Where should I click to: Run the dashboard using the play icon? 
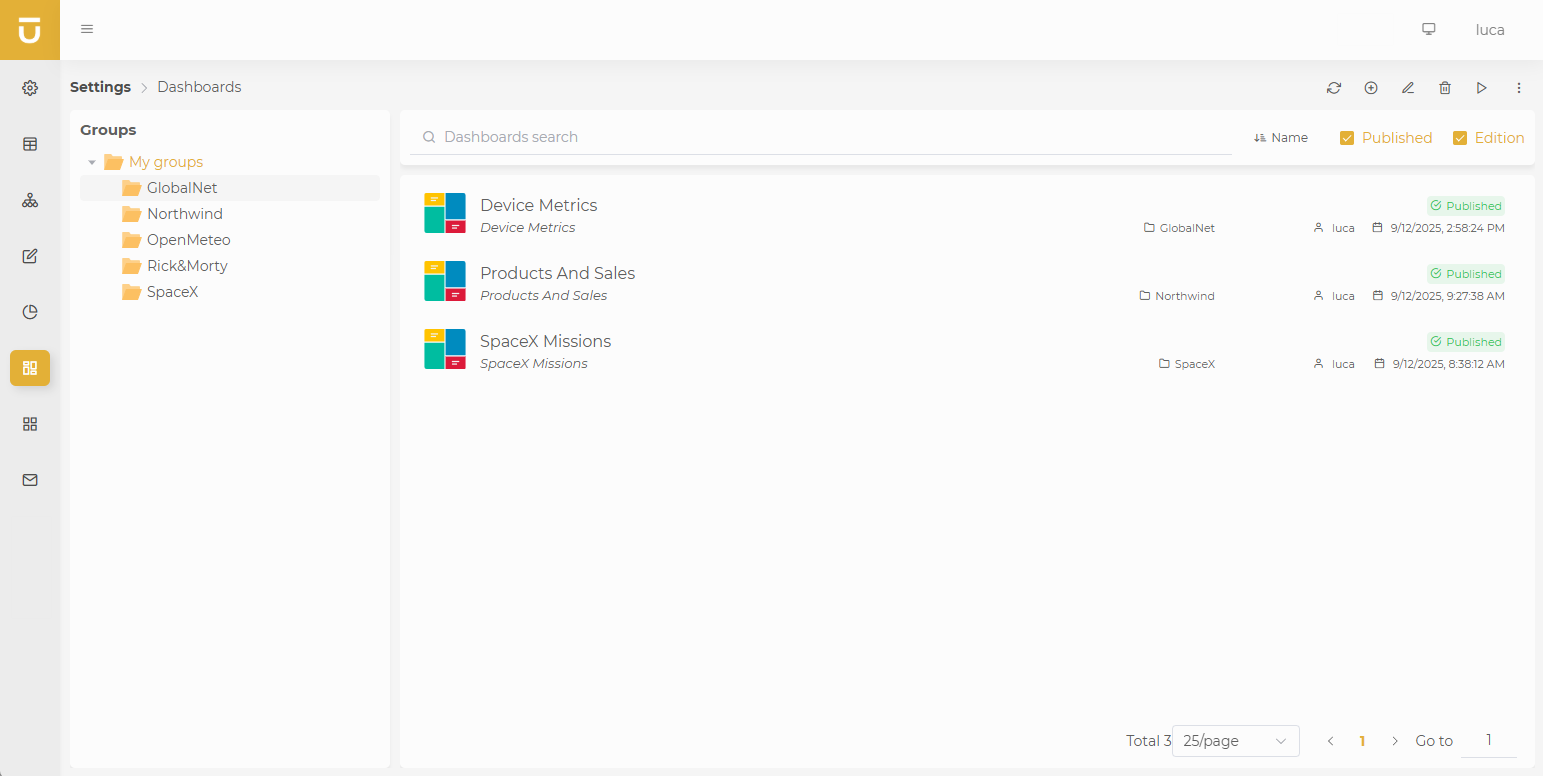coord(1482,88)
